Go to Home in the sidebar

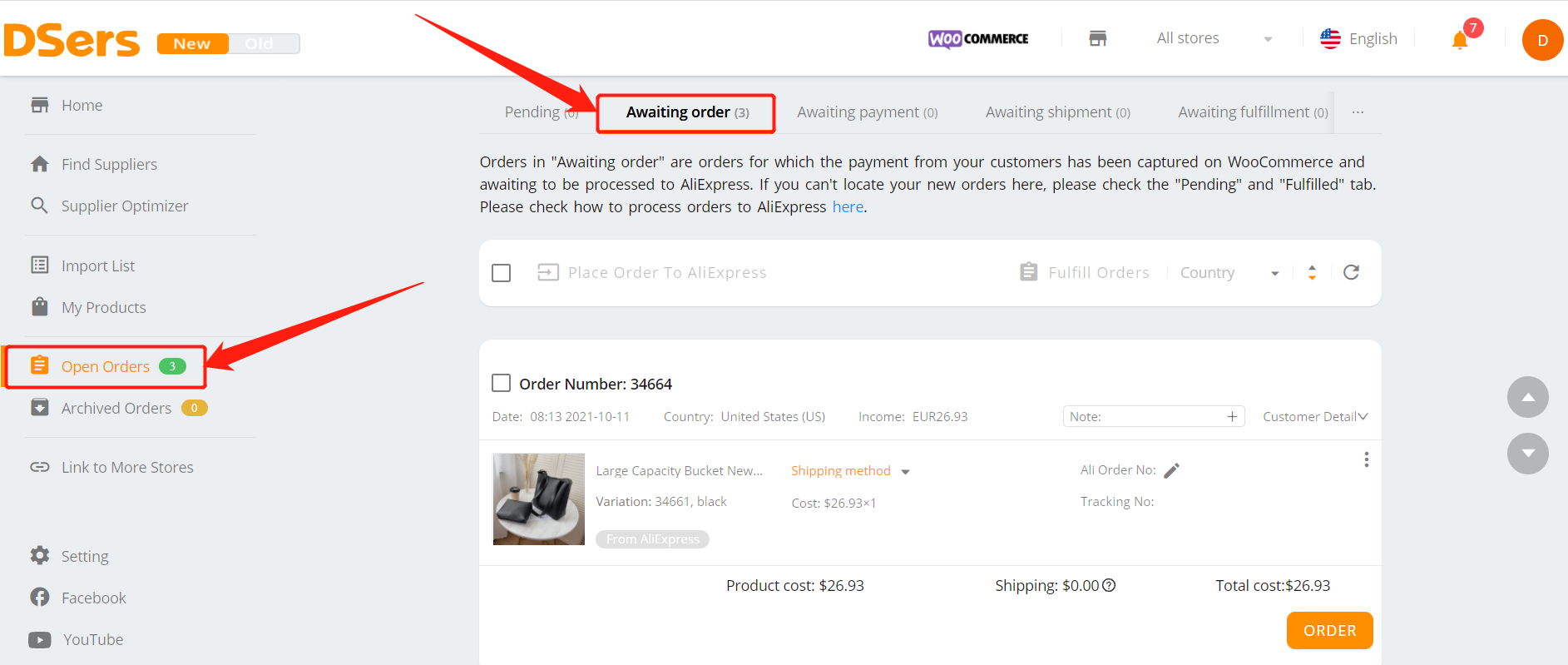82,105
